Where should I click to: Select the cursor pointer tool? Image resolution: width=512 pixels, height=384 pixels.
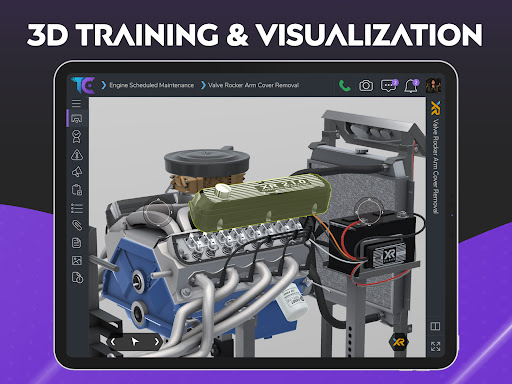pyautogui.click(x=135, y=342)
